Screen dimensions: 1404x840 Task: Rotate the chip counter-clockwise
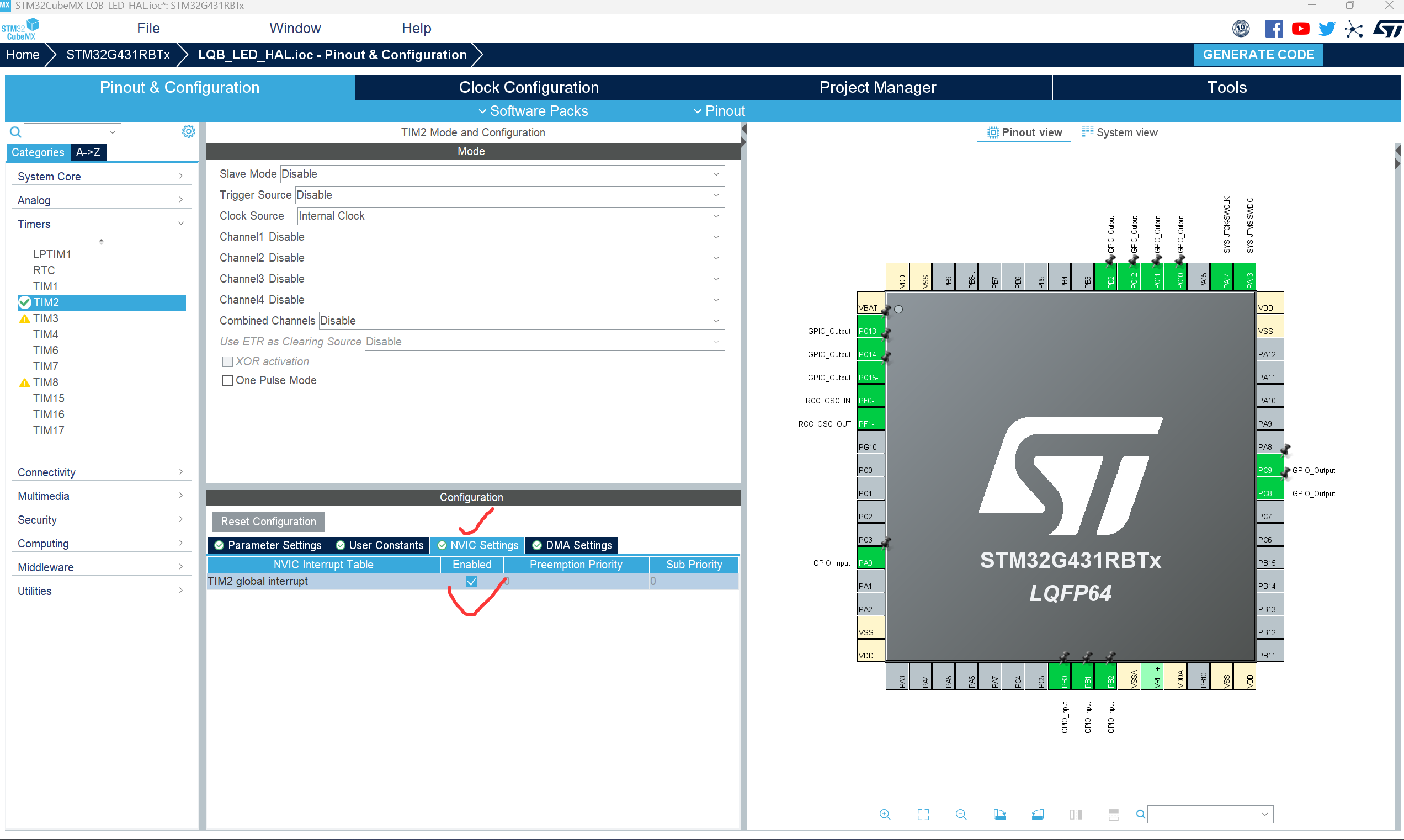click(1038, 814)
